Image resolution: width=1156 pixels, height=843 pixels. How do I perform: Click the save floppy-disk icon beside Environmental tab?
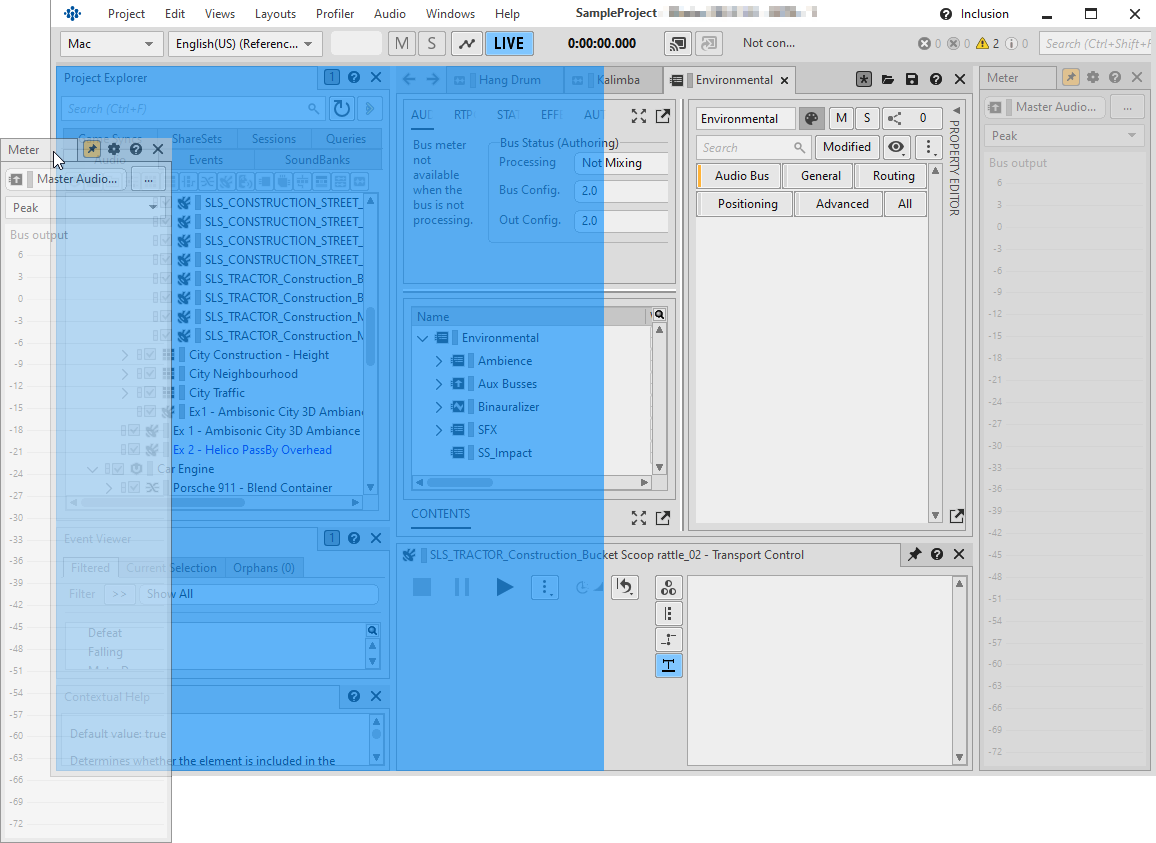point(911,80)
